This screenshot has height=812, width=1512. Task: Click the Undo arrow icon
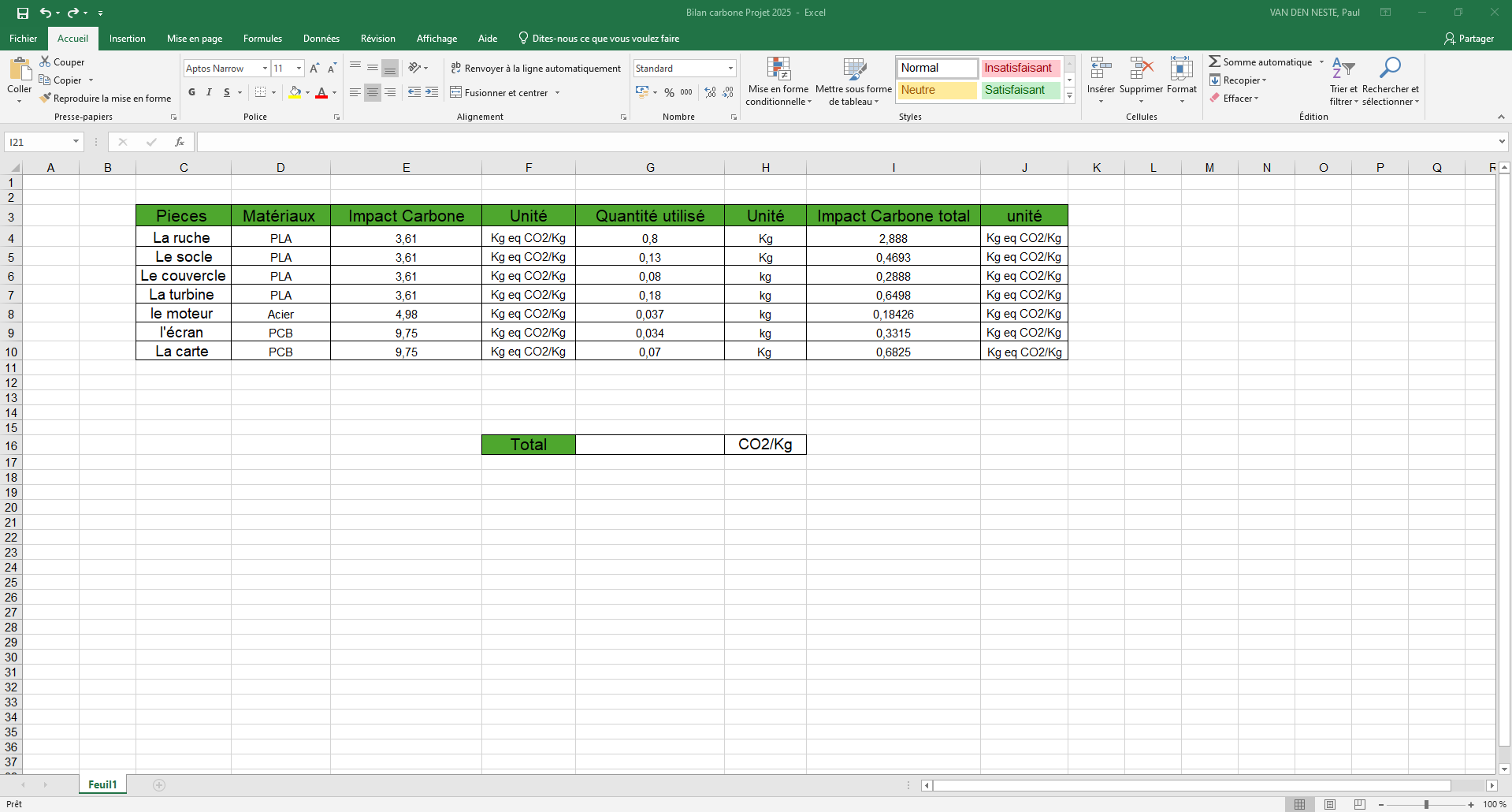46,13
